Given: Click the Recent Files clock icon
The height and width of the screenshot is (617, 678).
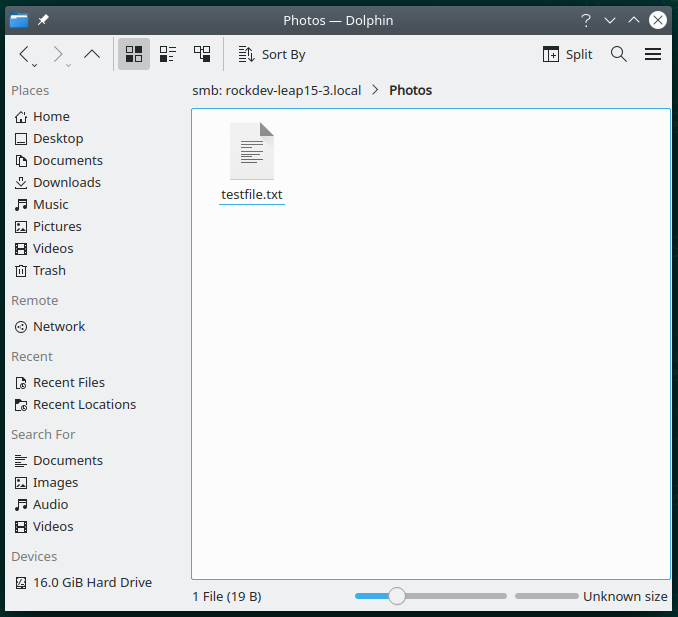Looking at the screenshot, I should coord(21,383).
